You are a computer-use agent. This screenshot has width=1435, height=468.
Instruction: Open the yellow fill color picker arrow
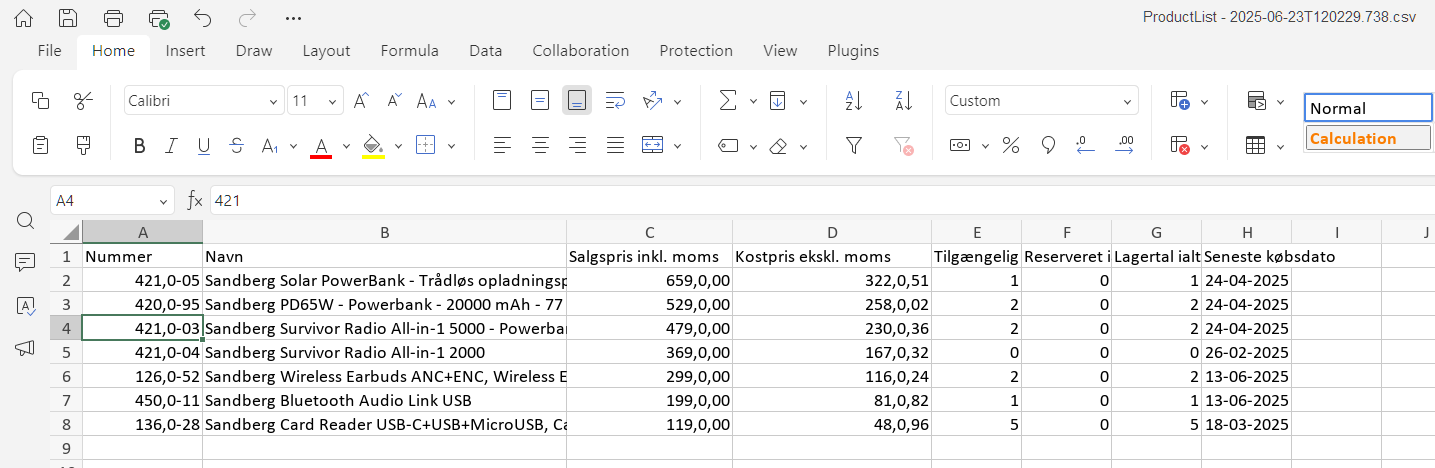coord(398,146)
